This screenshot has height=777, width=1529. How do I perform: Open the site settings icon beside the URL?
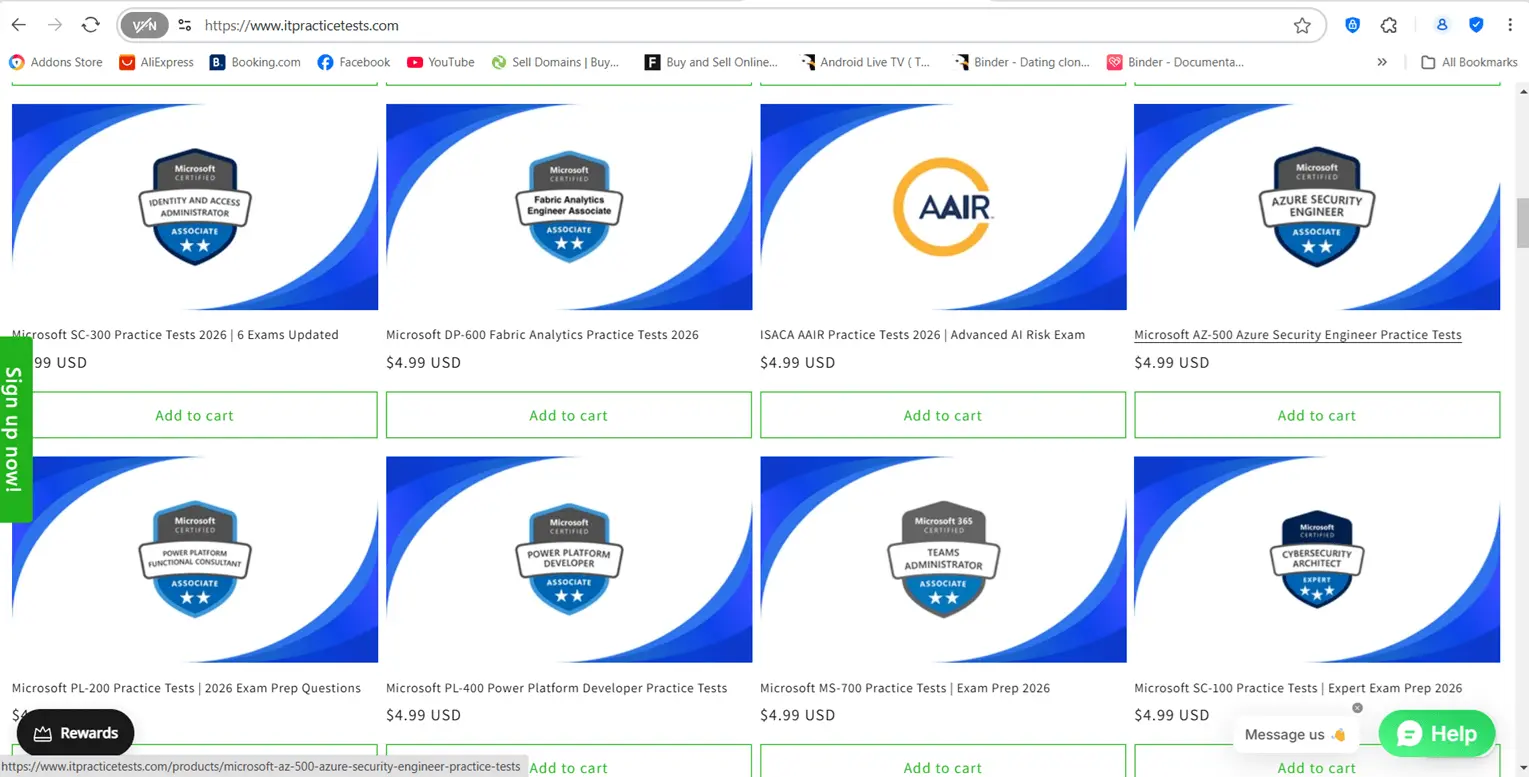click(184, 25)
